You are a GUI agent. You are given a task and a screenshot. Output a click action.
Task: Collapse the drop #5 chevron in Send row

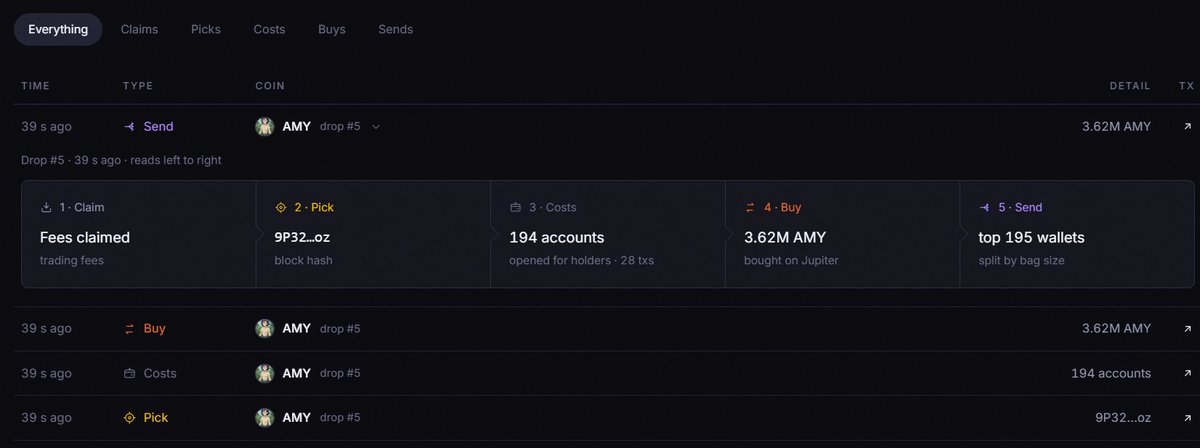(376, 127)
